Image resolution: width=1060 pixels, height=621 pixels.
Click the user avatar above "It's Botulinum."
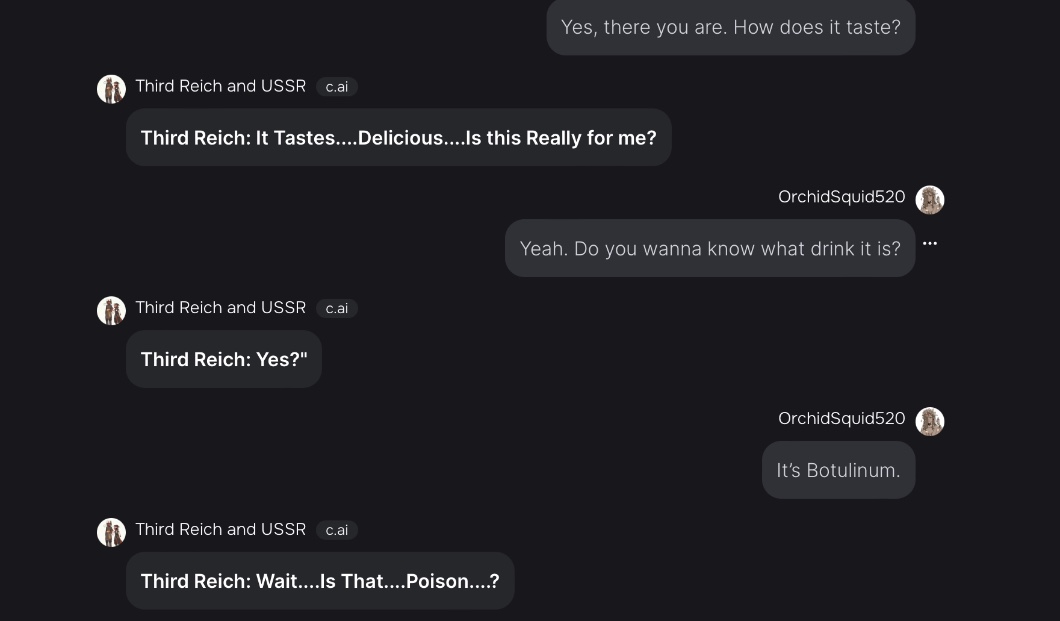(x=930, y=421)
